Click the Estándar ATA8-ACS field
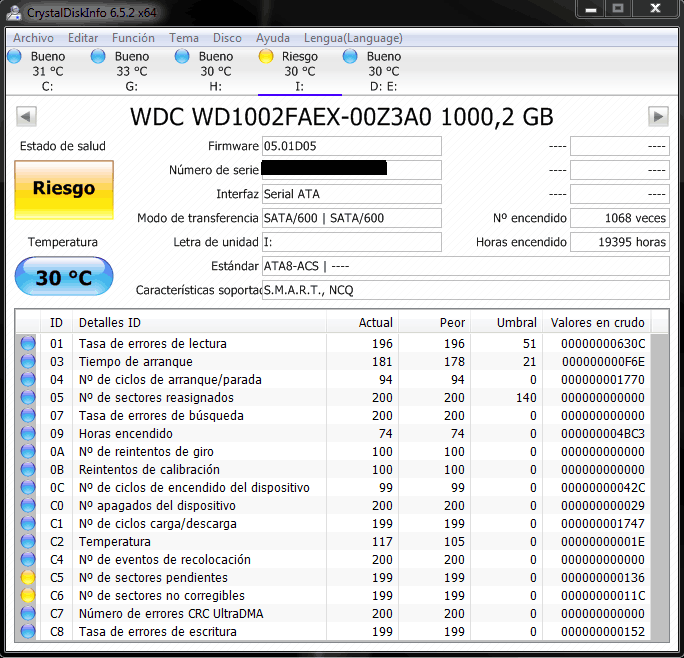Image resolution: width=684 pixels, height=658 pixels. coord(465,266)
